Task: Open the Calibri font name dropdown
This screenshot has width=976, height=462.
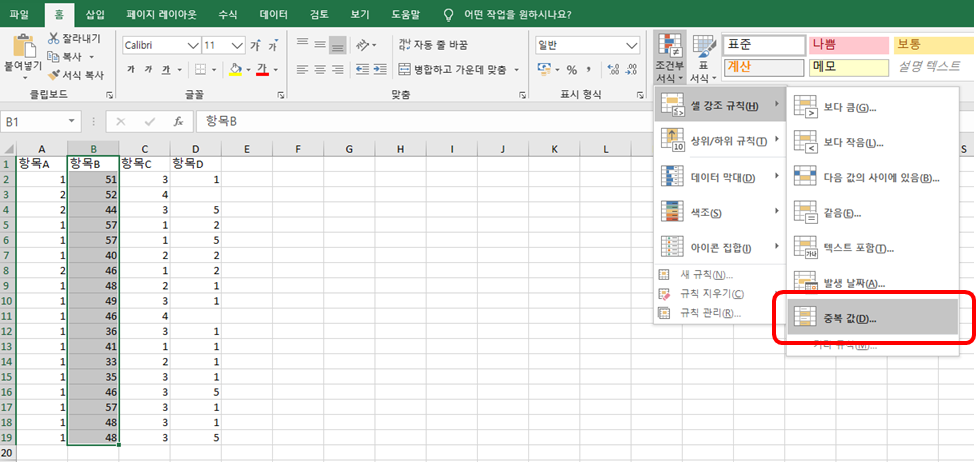Action: [194, 45]
